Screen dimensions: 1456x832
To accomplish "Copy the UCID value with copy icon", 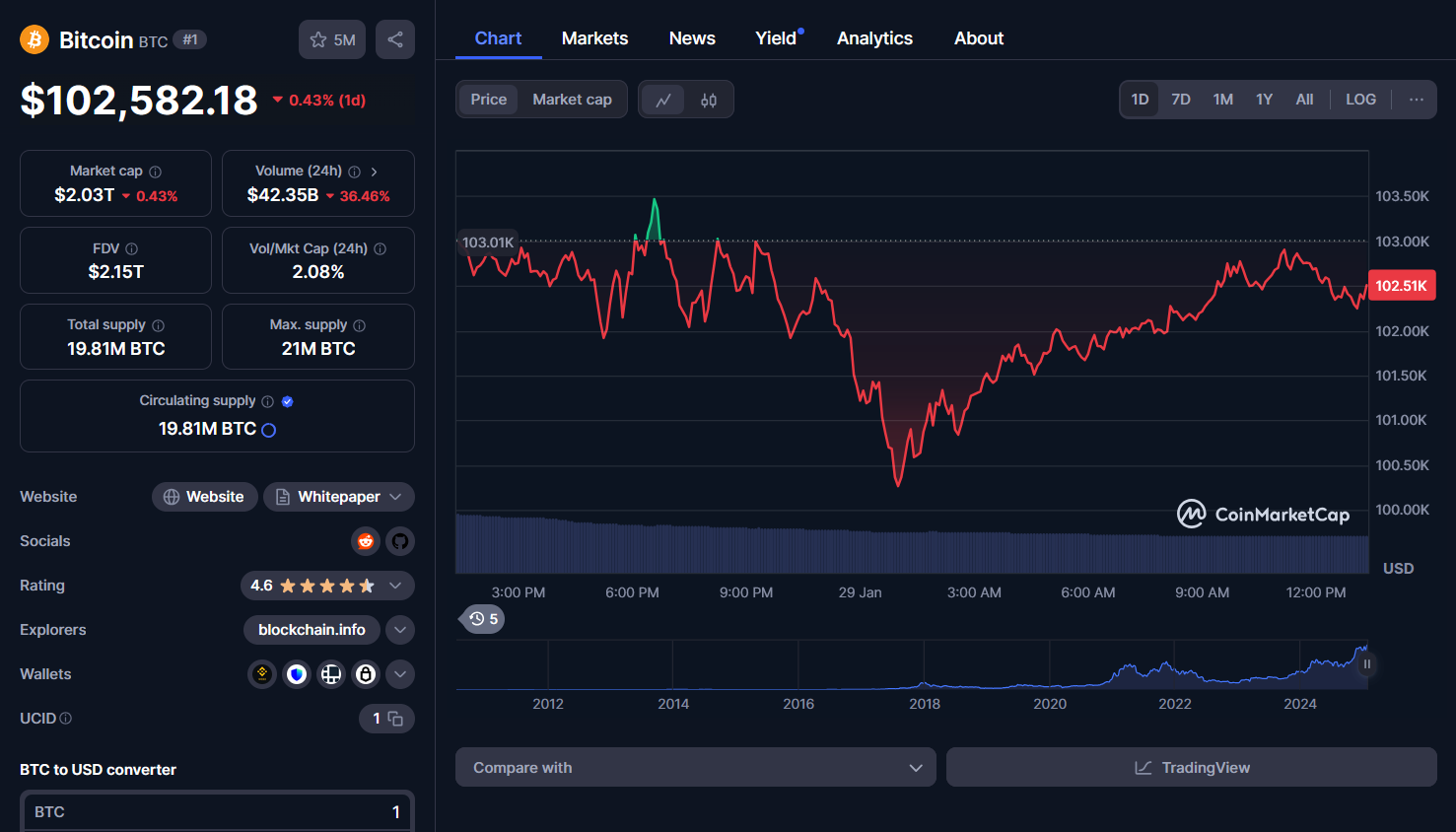I will click(x=395, y=719).
